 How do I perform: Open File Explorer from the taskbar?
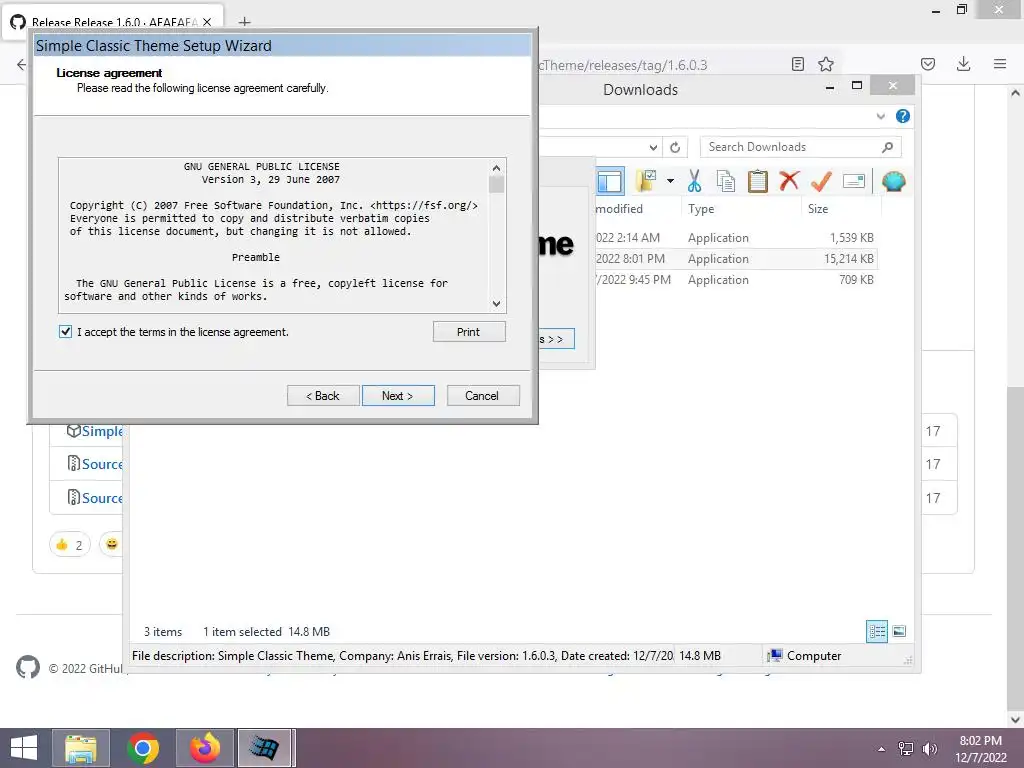pos(81,748)
